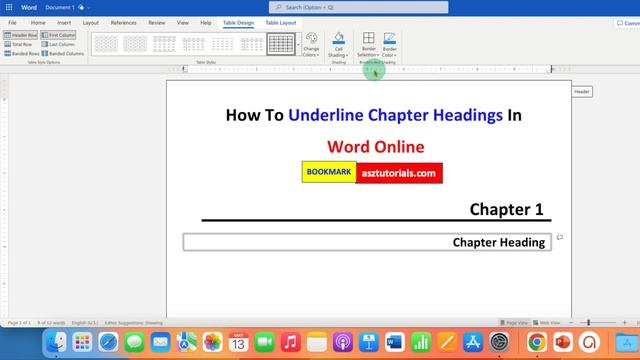This screenshot has width=640, height=360.
Task: Click the word count in status bar
Action: [x=51, y=323]
